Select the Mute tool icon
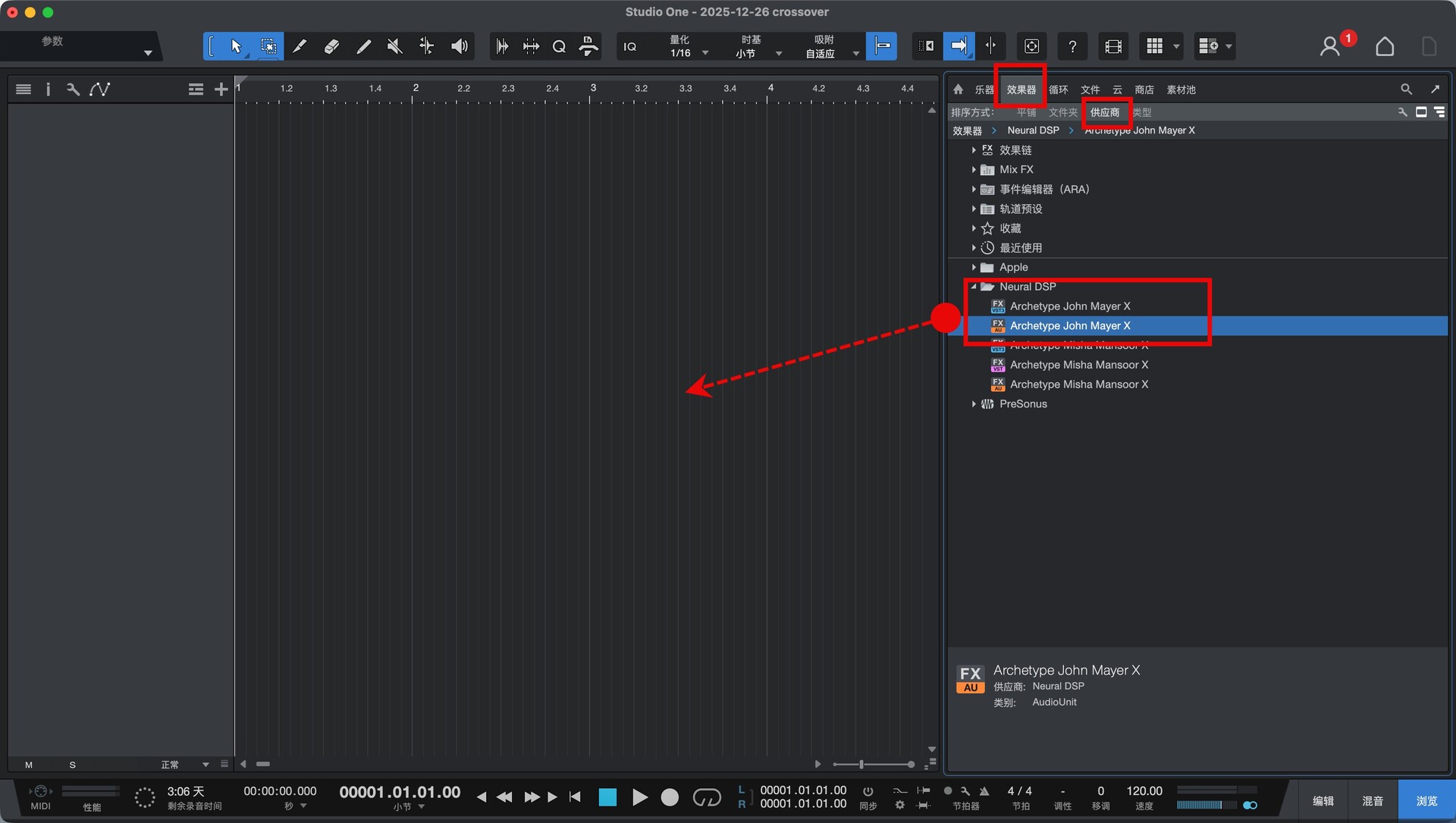The height and width of the screenshot is (823, 1456). [x=394, y=46]
